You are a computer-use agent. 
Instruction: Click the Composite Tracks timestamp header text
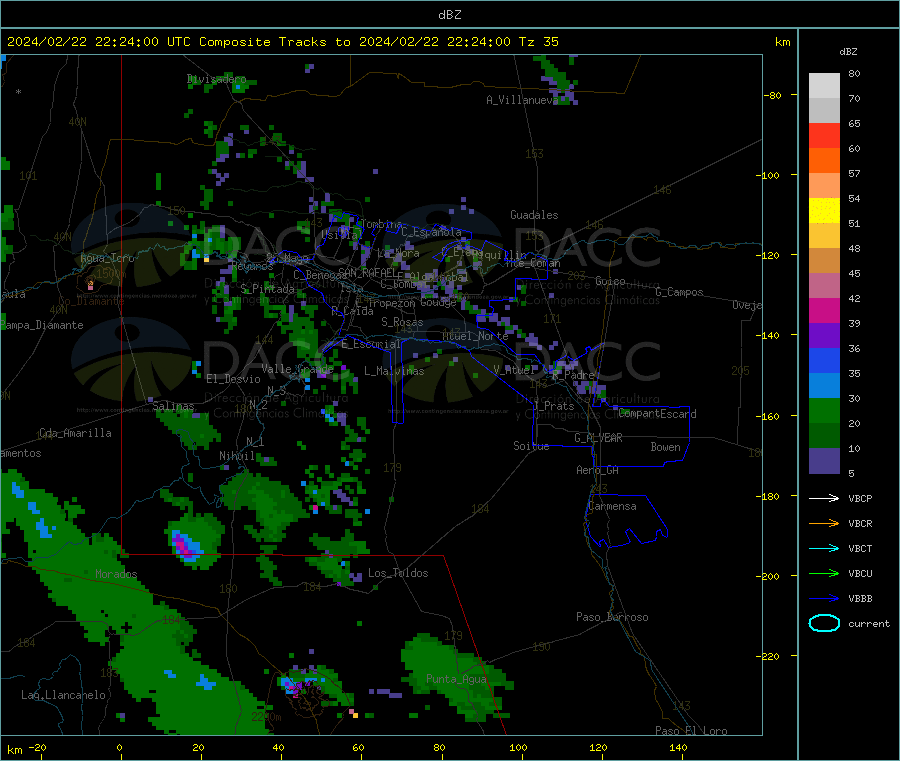point(283,42)
